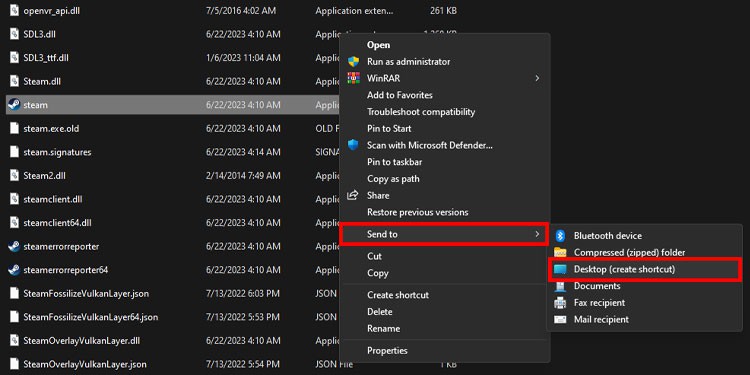Click the Documents icon in submenu
This screenshot has width=750, height=375.
(x=560, y=286)
